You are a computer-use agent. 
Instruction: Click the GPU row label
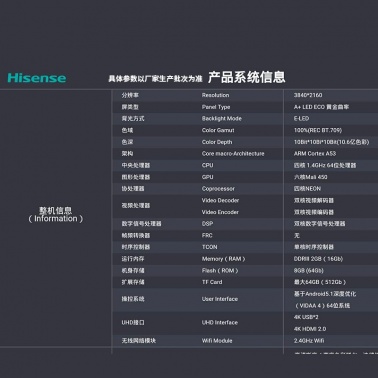207,177
